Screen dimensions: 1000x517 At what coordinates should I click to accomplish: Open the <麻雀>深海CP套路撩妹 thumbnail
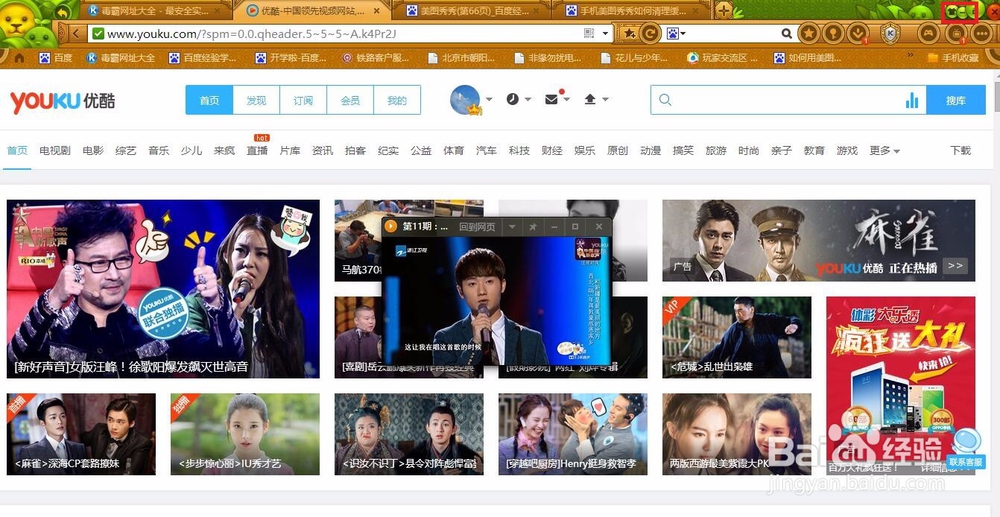[81, 434]
